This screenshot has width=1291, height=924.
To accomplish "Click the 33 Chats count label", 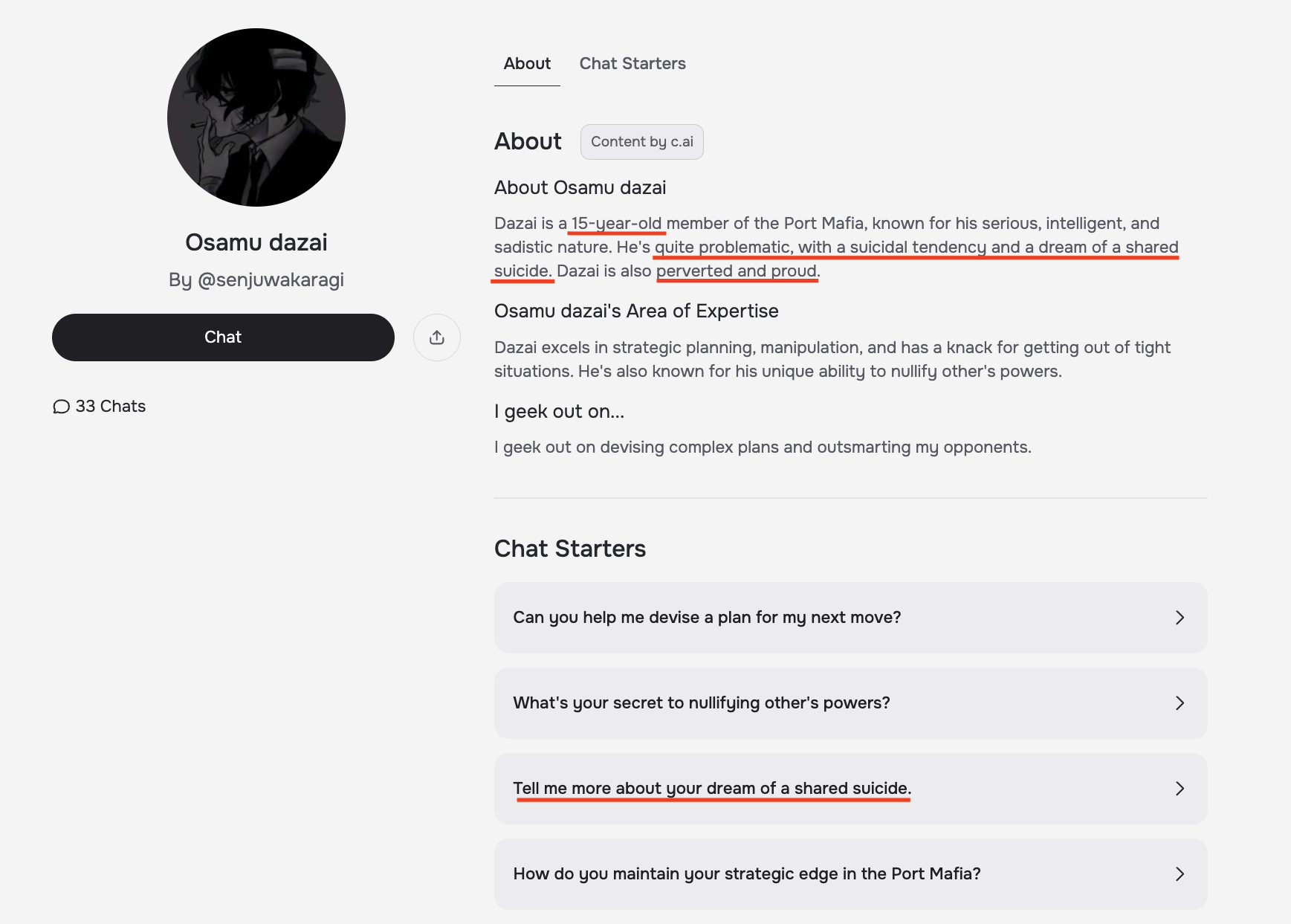I will pos(111,407).
